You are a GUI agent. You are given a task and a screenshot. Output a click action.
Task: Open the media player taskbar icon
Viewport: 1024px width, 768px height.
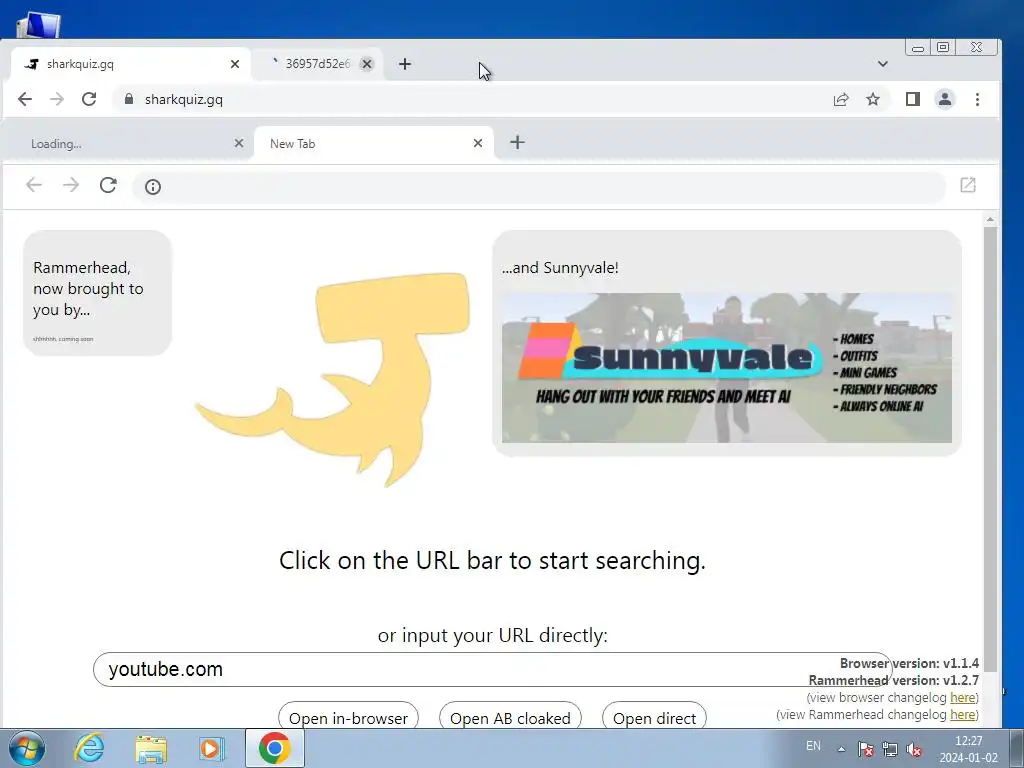[x=211, y=748]
